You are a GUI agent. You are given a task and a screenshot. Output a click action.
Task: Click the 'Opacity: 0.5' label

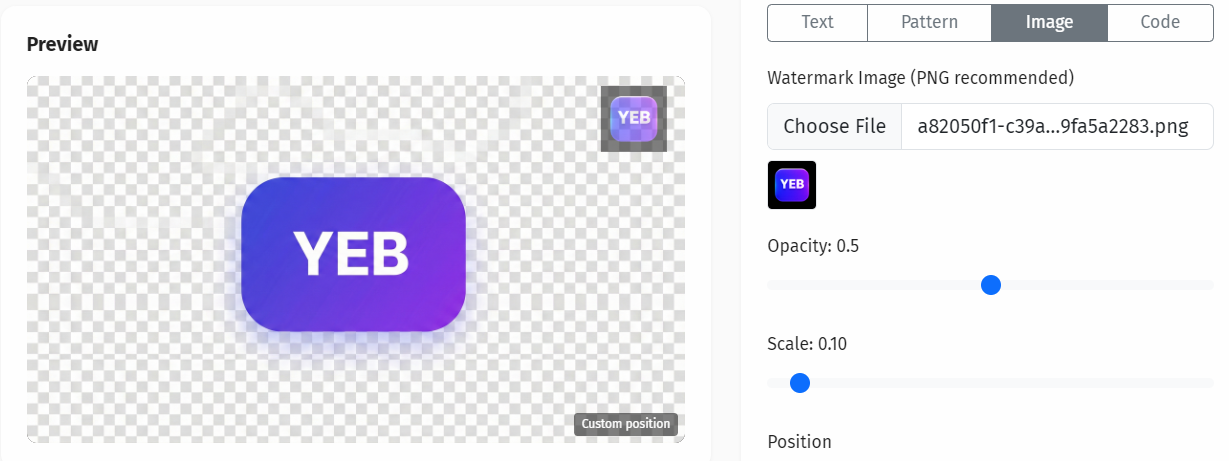click(813, 246)
